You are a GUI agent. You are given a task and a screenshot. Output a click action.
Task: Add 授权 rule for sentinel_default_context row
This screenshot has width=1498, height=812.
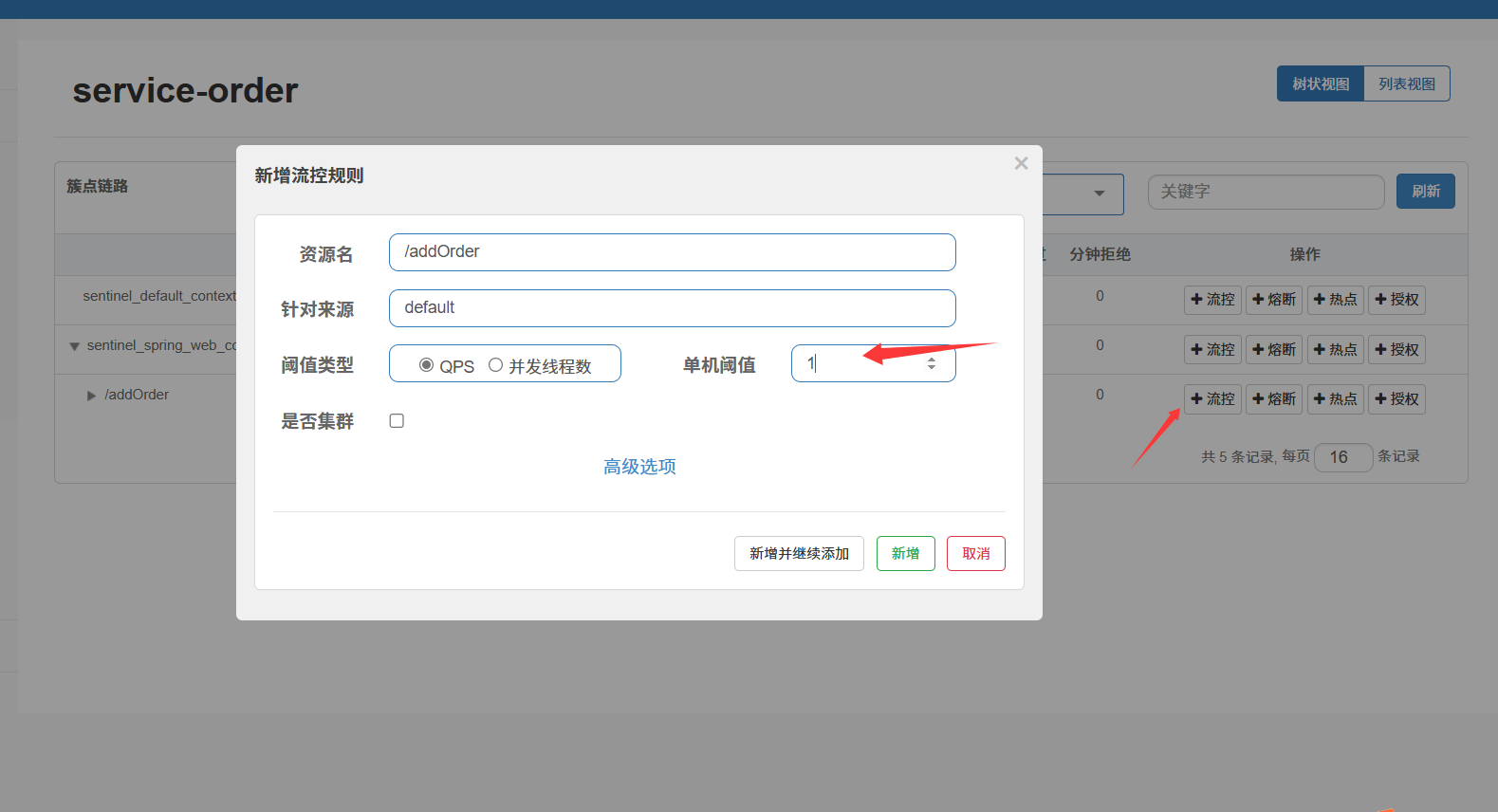point(1396,300)
